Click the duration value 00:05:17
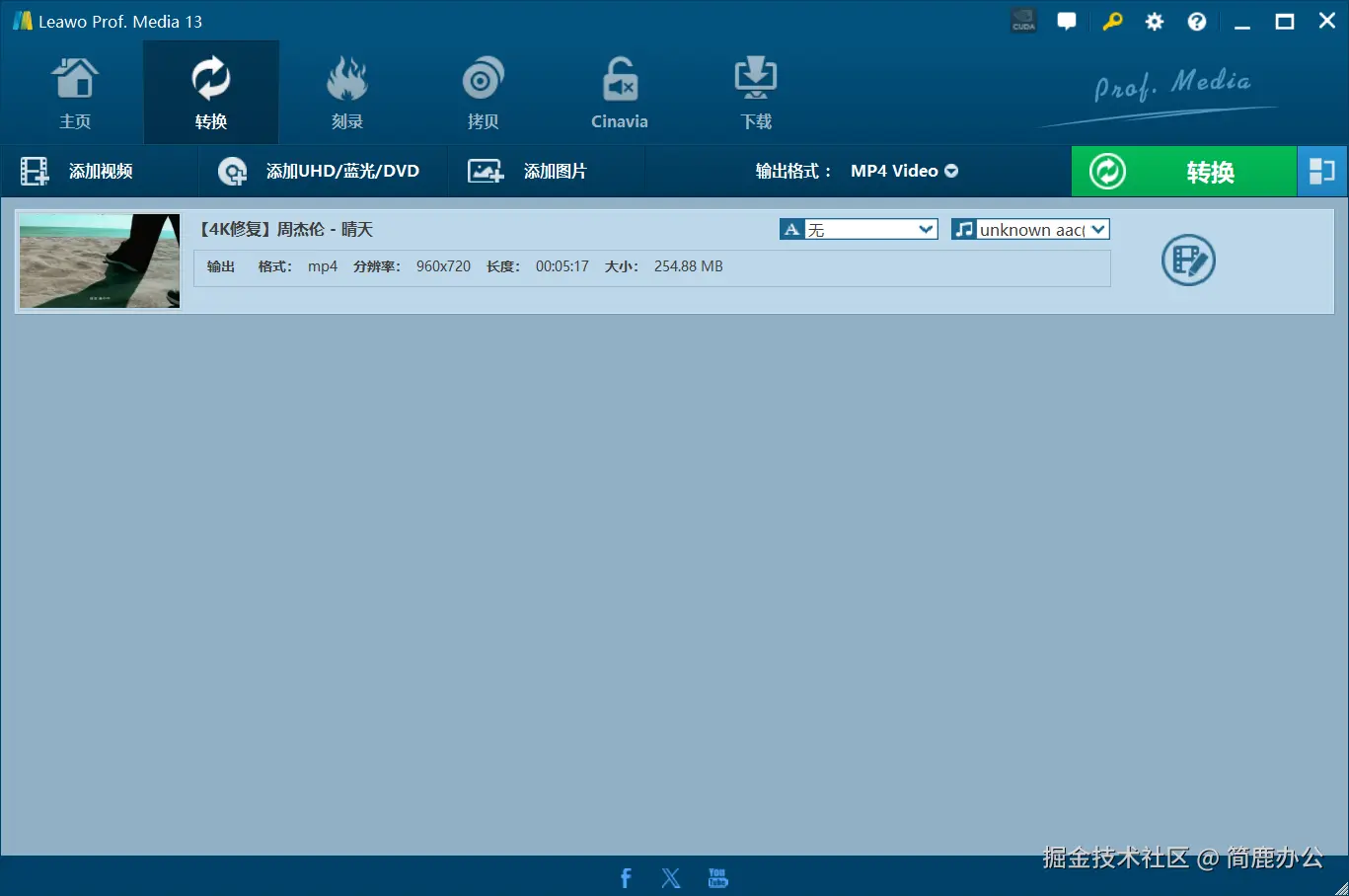 click(562, 266)
